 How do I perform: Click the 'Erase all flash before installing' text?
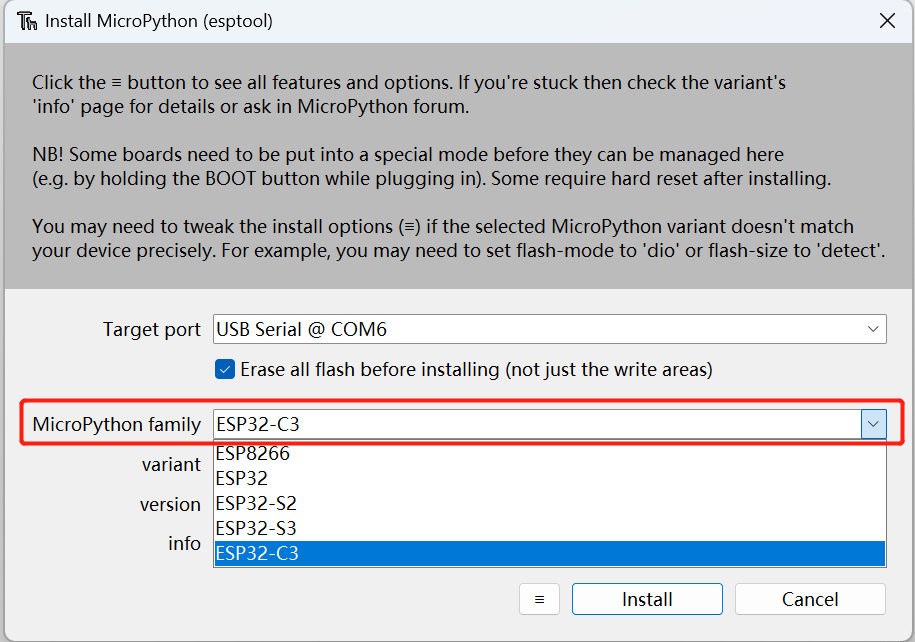click(x=476, y=370)
